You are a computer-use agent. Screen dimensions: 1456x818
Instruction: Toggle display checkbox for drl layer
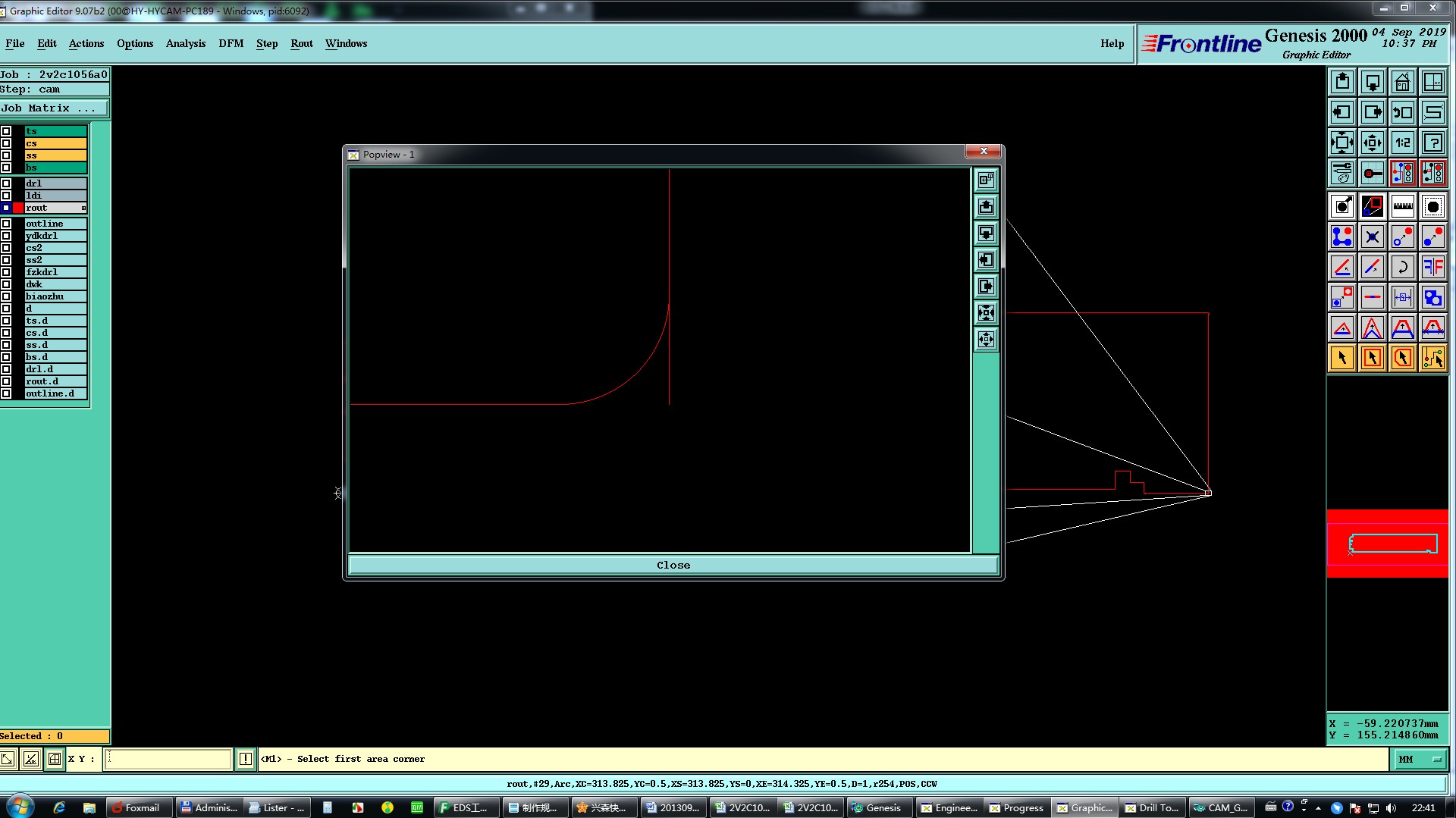tap(6, 183)
